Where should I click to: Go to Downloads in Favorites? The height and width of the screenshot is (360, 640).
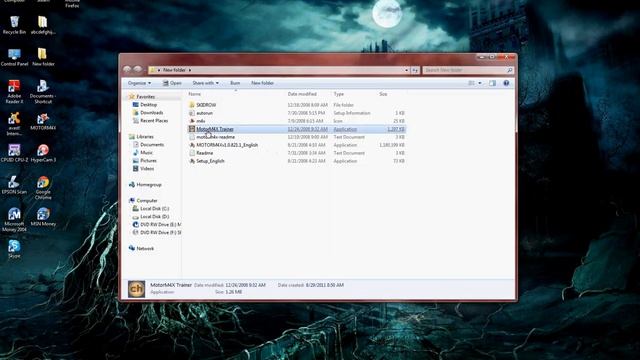(x=151, y=113)
